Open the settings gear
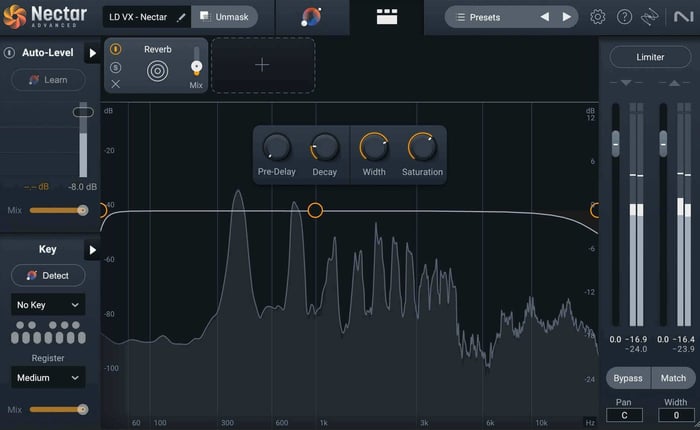This screenshot has height=430, width=700. coord(597,17)
